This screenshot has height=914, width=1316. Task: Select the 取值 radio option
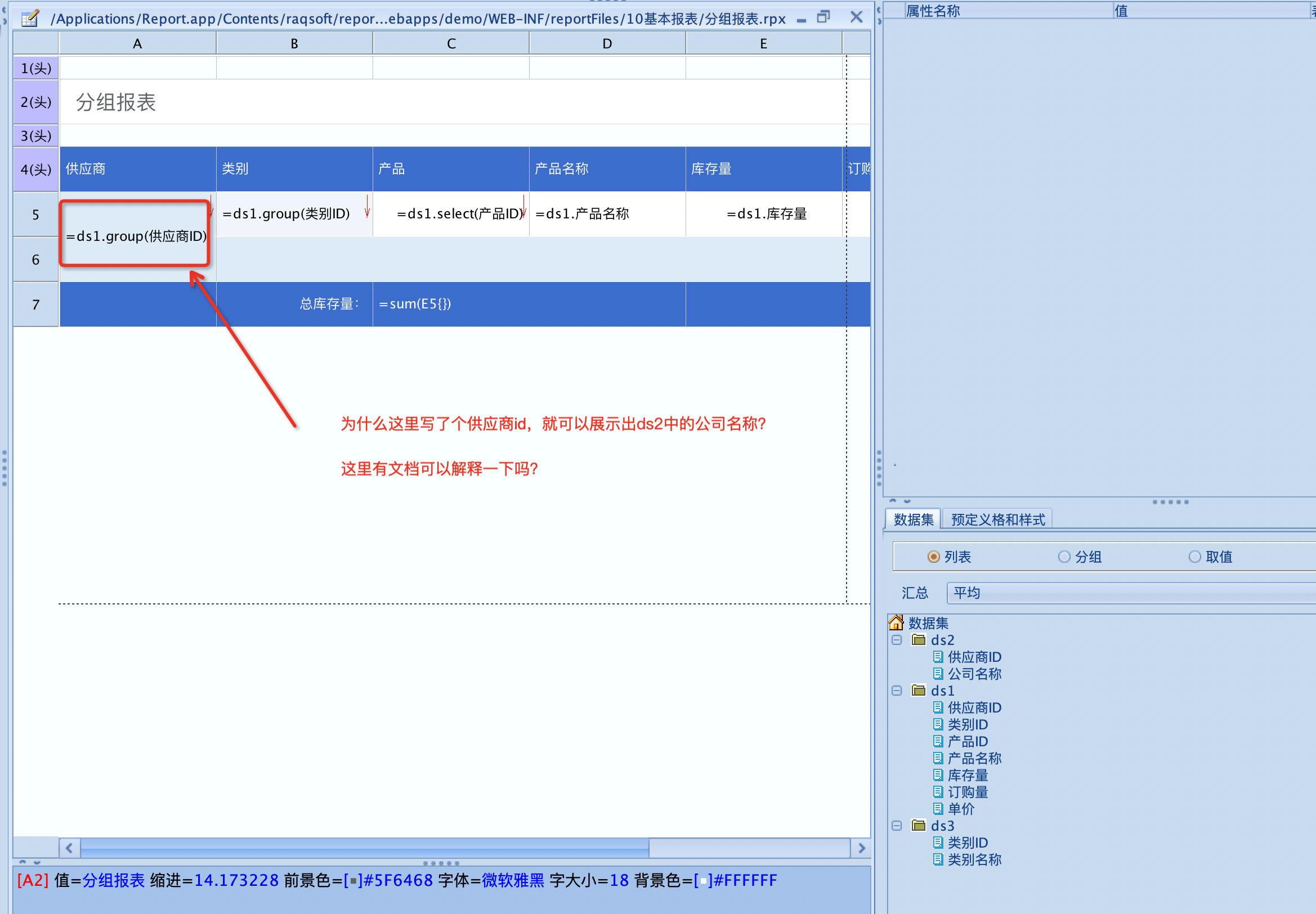tap(1194, 557)
